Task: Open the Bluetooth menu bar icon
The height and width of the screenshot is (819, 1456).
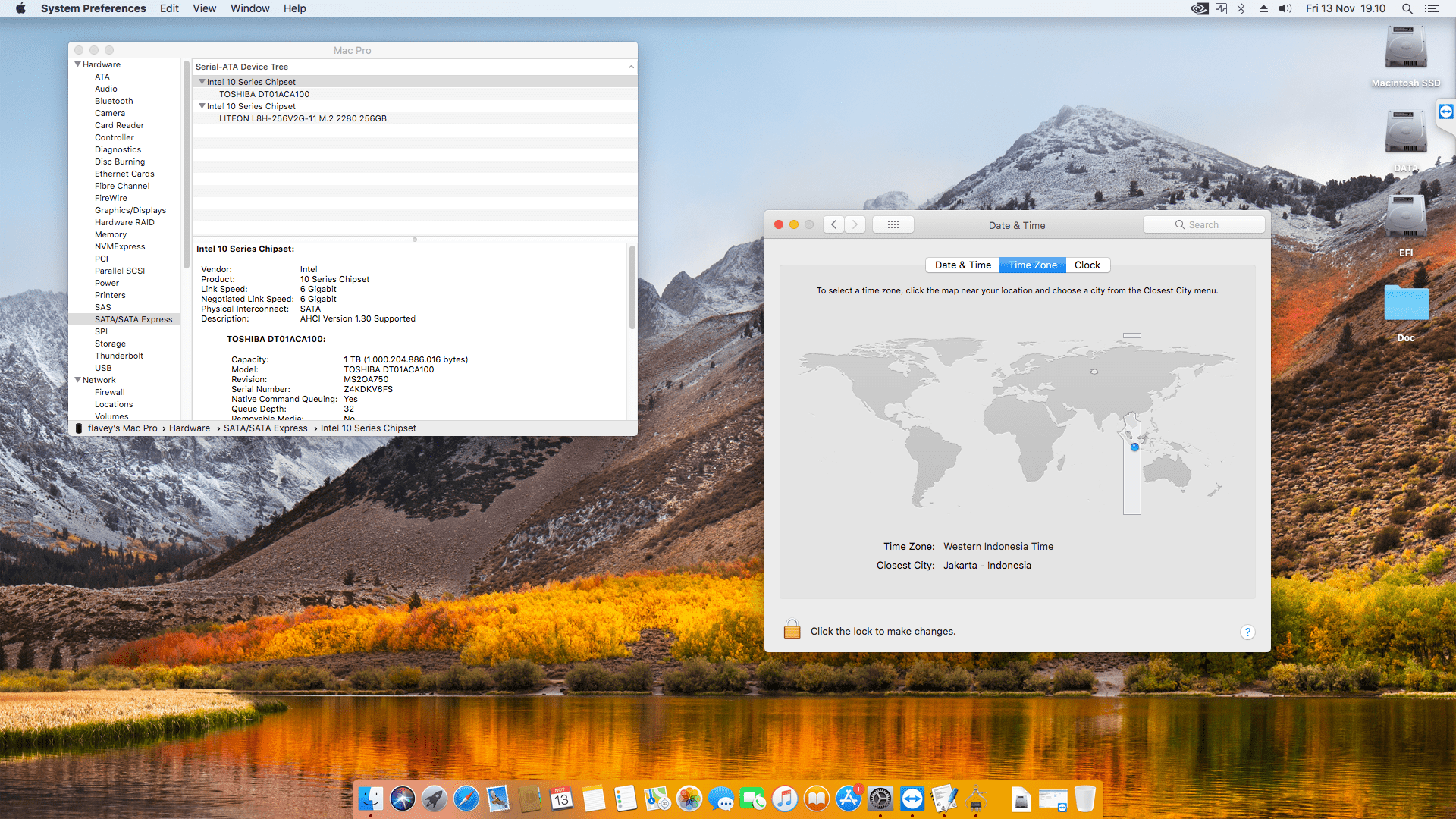Action: coord(1241,8)
